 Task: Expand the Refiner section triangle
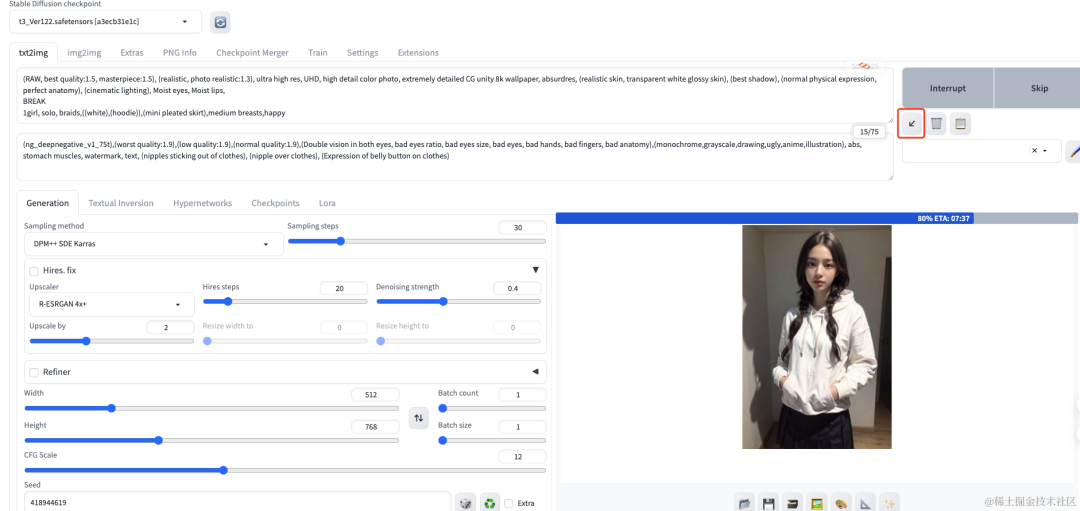click(x=535, y=372)
